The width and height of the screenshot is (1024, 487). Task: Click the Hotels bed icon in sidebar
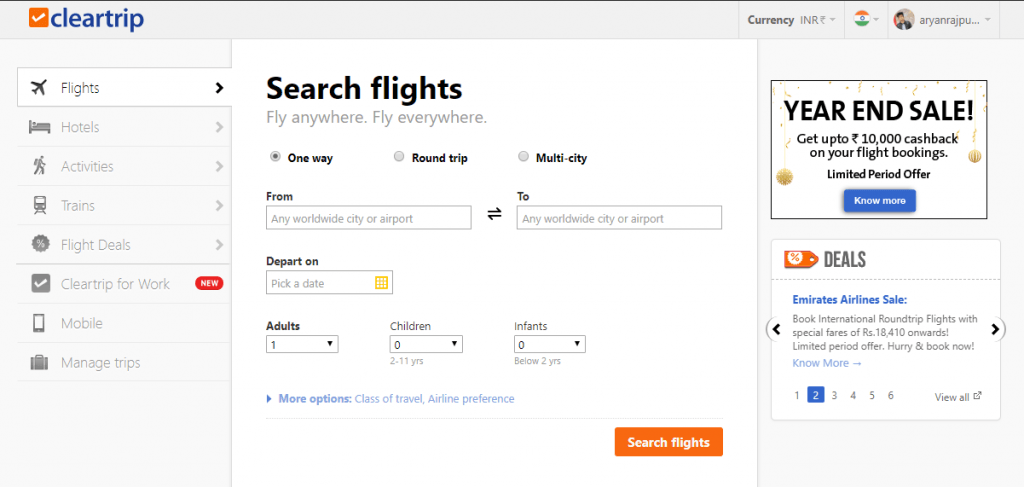pos(40,127)
